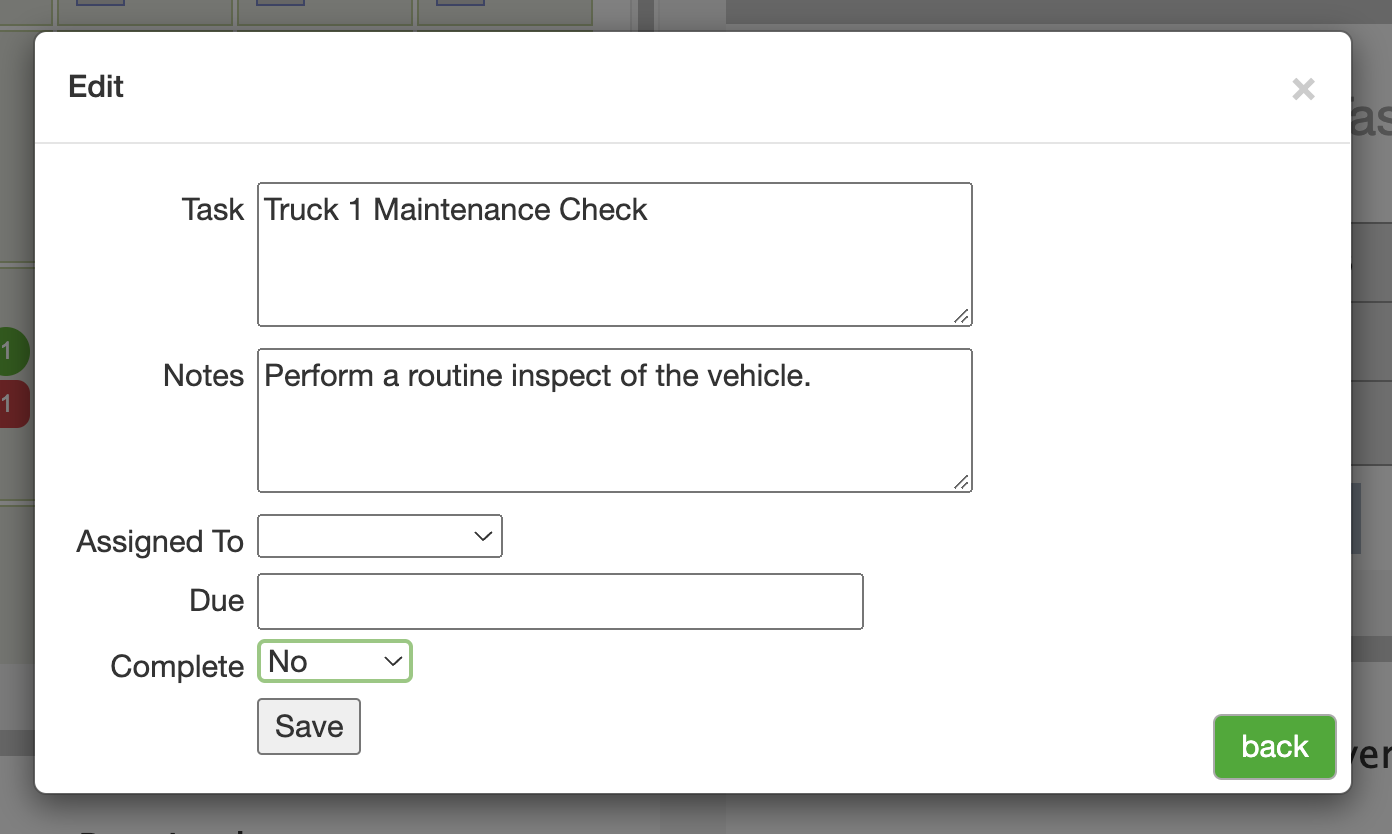Image resolution: width=1392 pixels, height=834 pixels.
Task: Click the green back button
Action: tap(1274, 746)
